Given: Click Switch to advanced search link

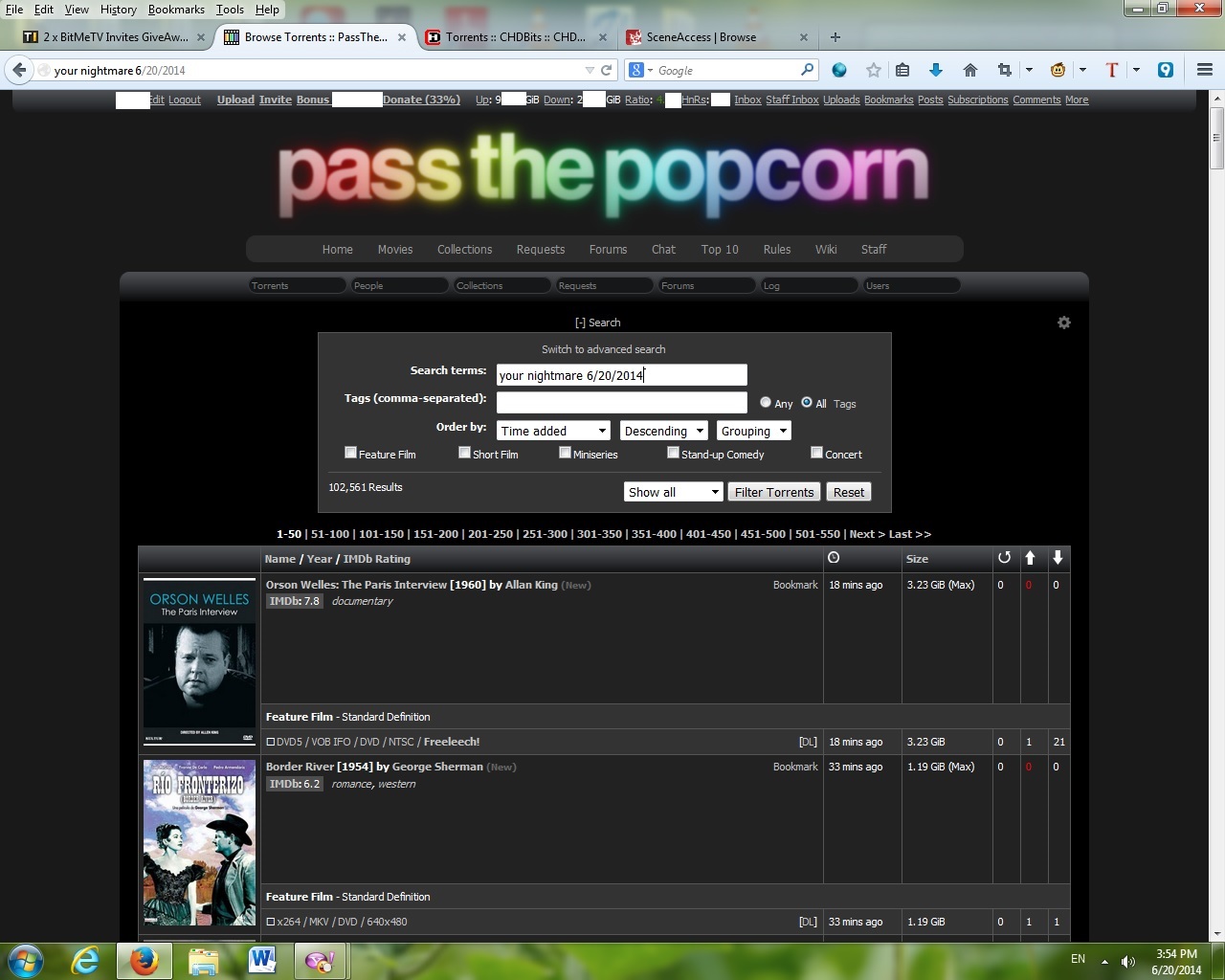Looking at the screenshot, I should (603, 349).
